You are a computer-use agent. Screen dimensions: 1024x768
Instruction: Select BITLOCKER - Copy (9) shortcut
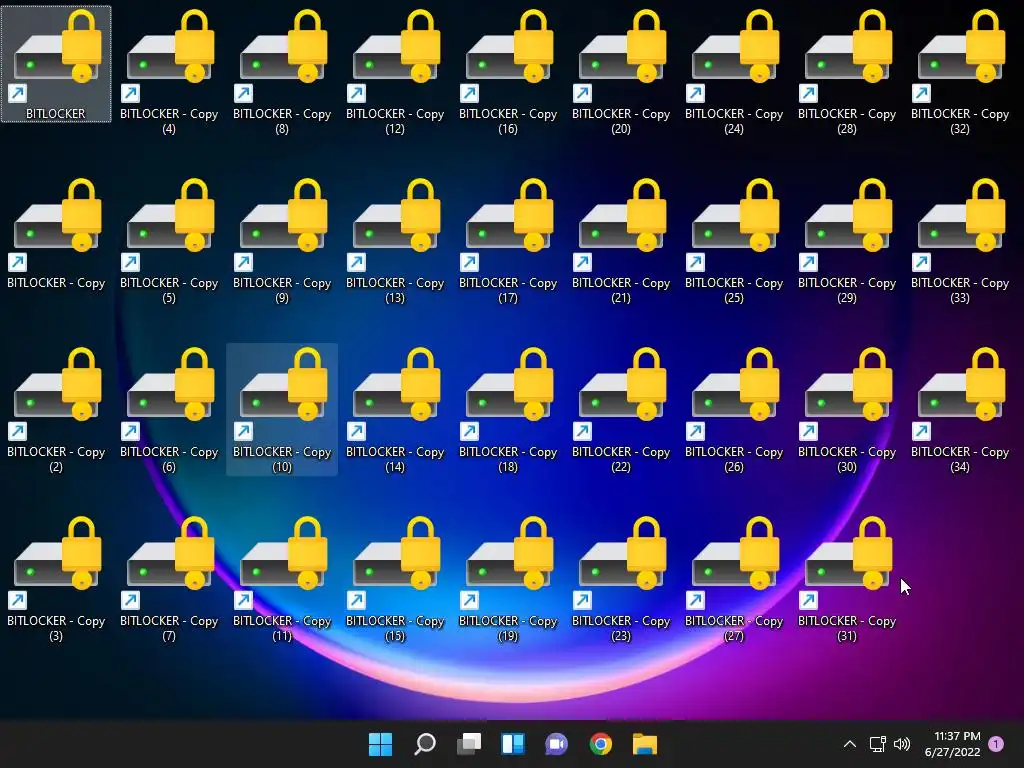[x=282, y=240]
